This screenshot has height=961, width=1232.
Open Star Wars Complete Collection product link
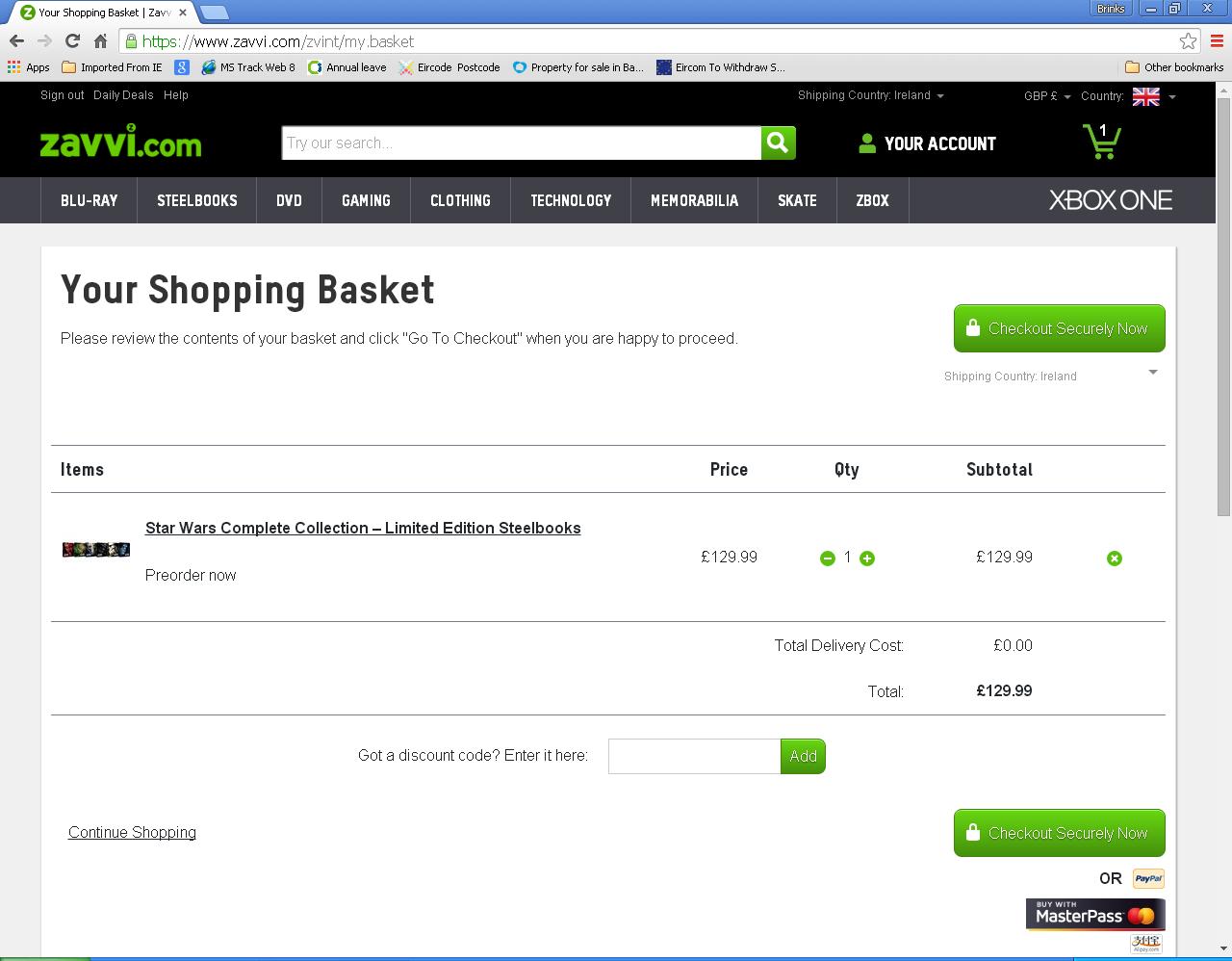363,528
